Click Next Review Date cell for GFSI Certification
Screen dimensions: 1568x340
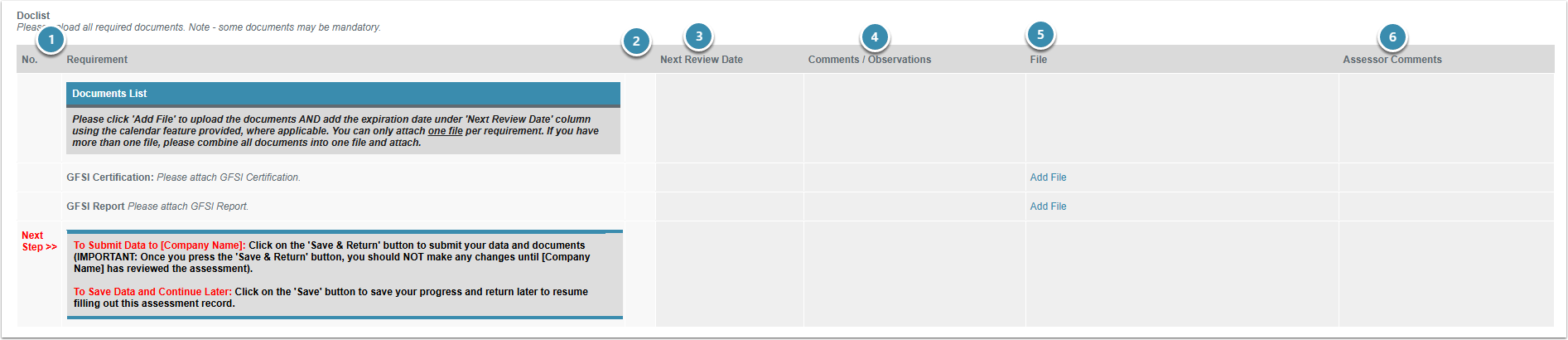click(729, 177)
